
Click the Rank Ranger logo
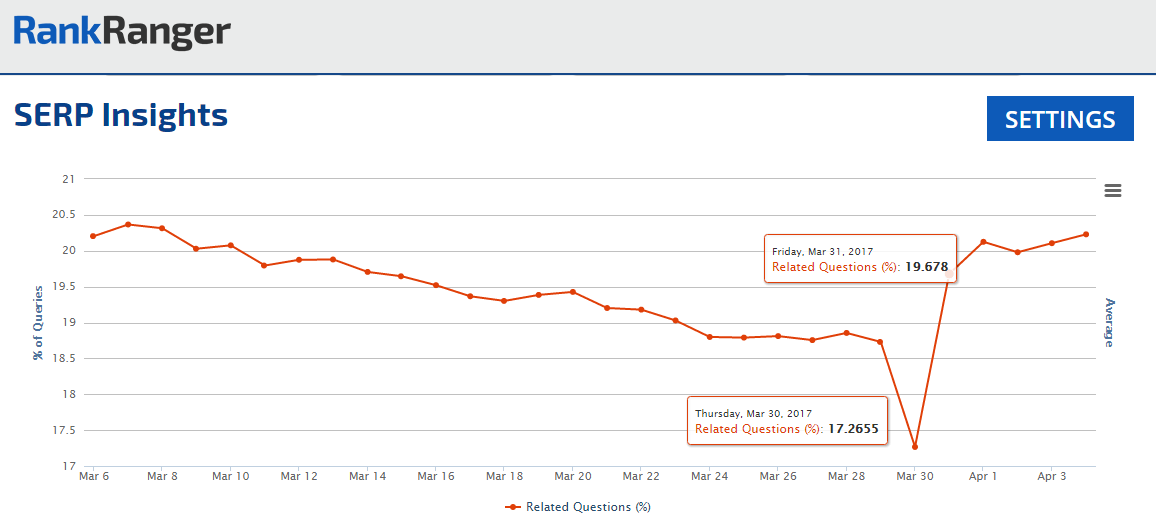tap(122, 32)
